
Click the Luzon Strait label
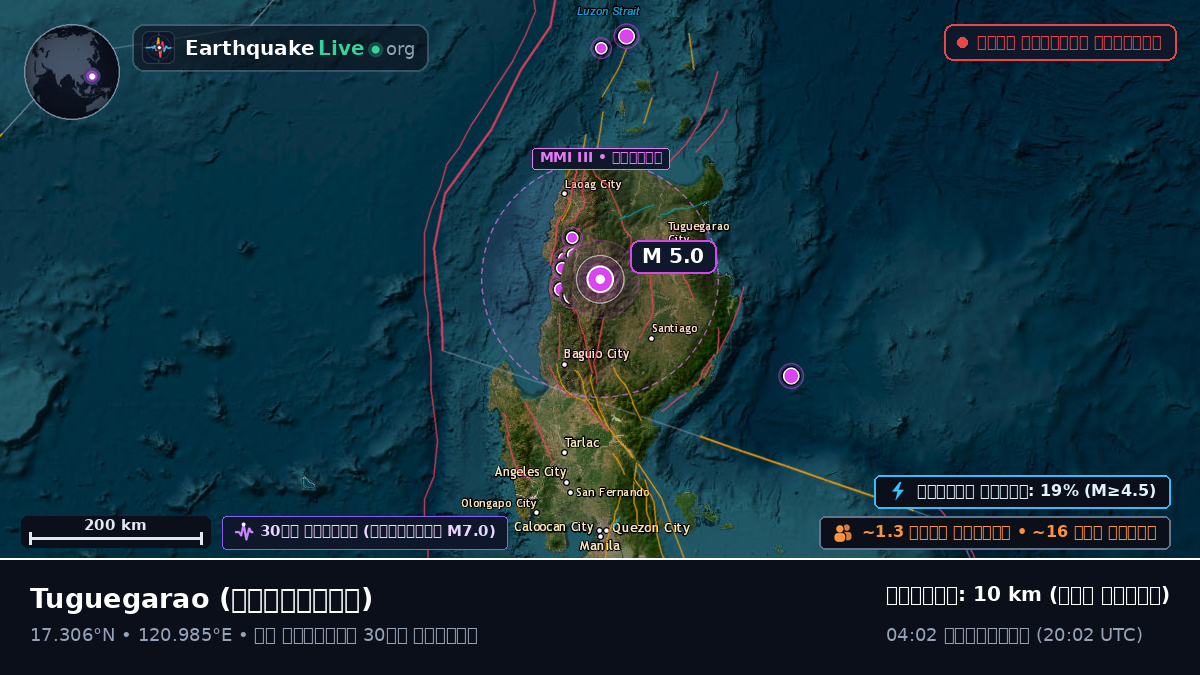click(608, 11)
